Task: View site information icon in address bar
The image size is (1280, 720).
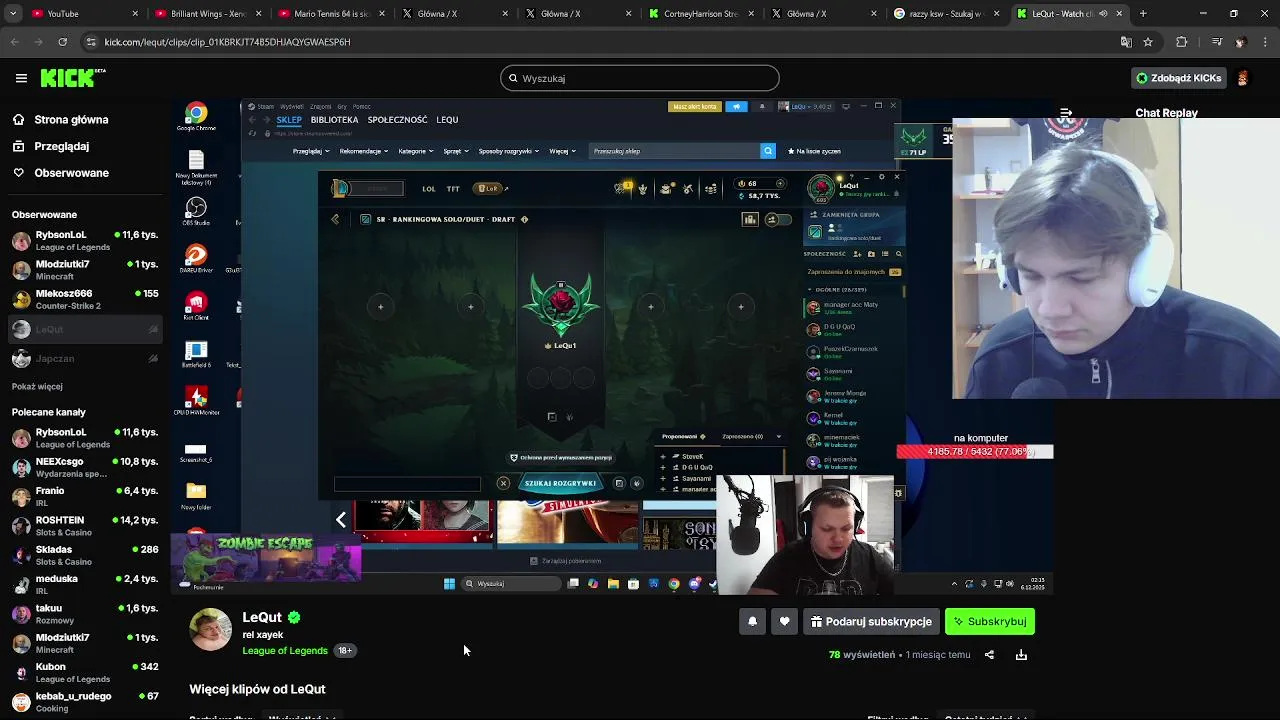Action: 91,42
